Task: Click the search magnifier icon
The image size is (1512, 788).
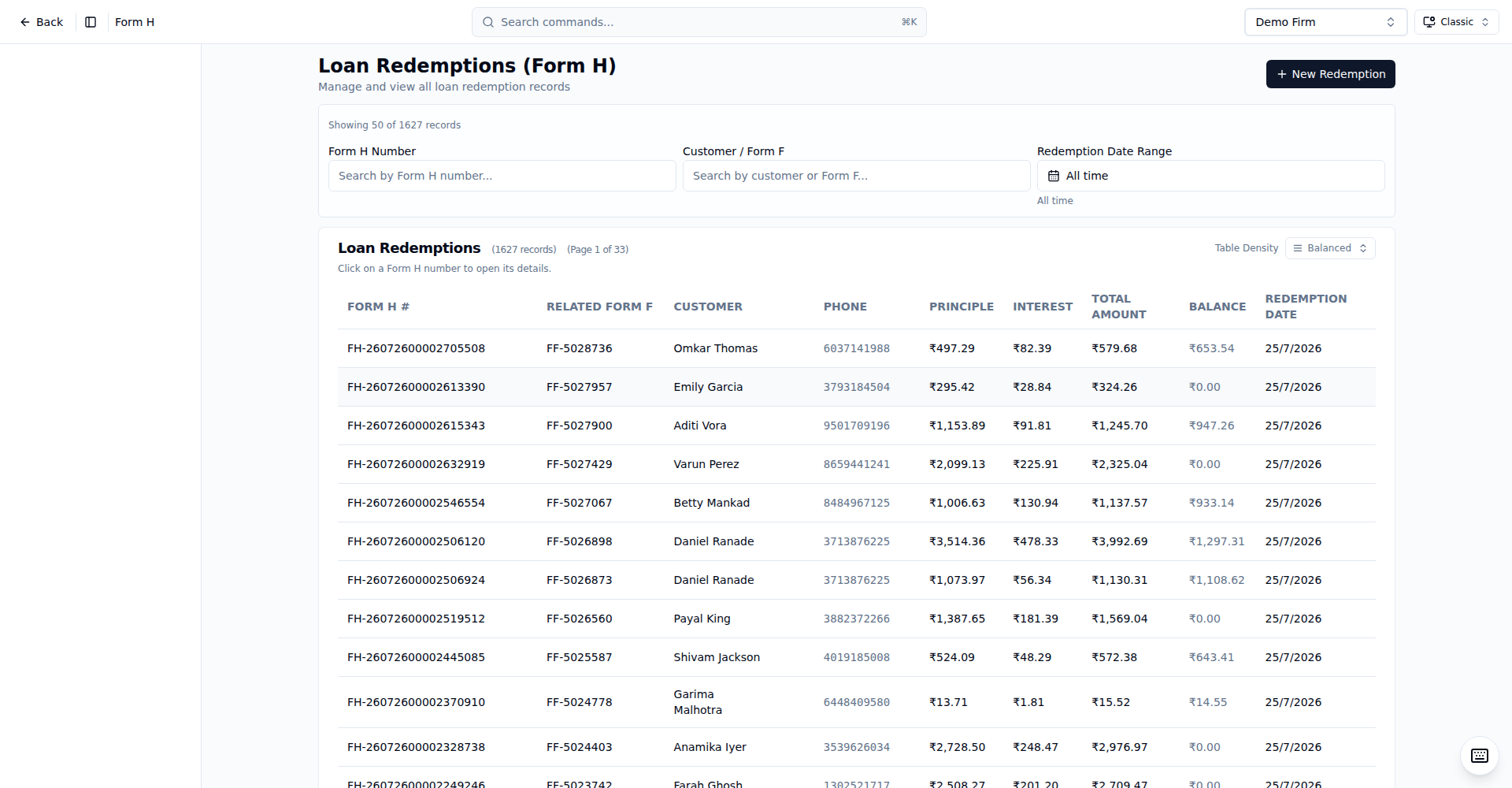Action: pos(488,22)
